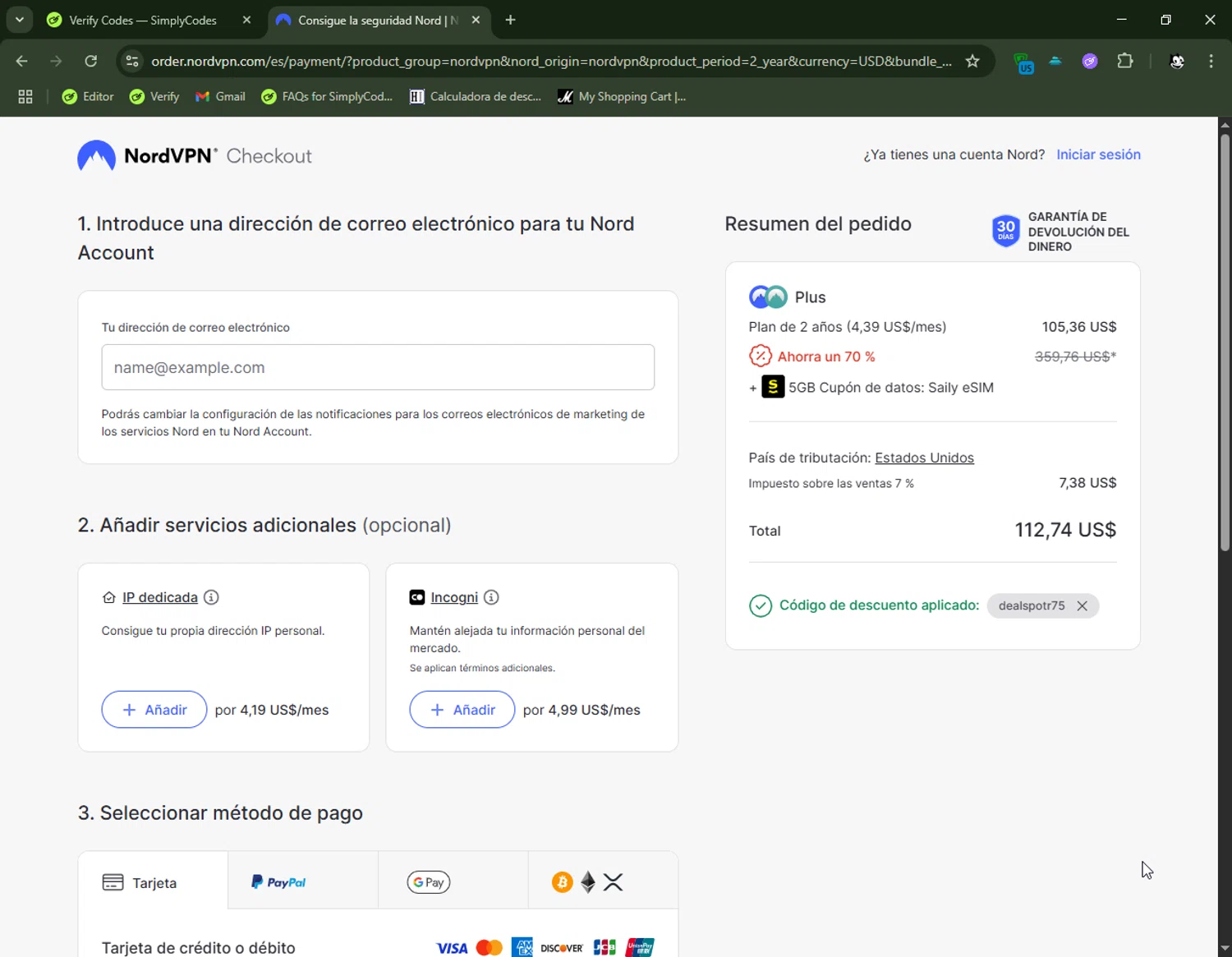Add Incogni with Añadir button
Image resolution: width=1232 pixels, height=957 pixels.
coord(462,710)
